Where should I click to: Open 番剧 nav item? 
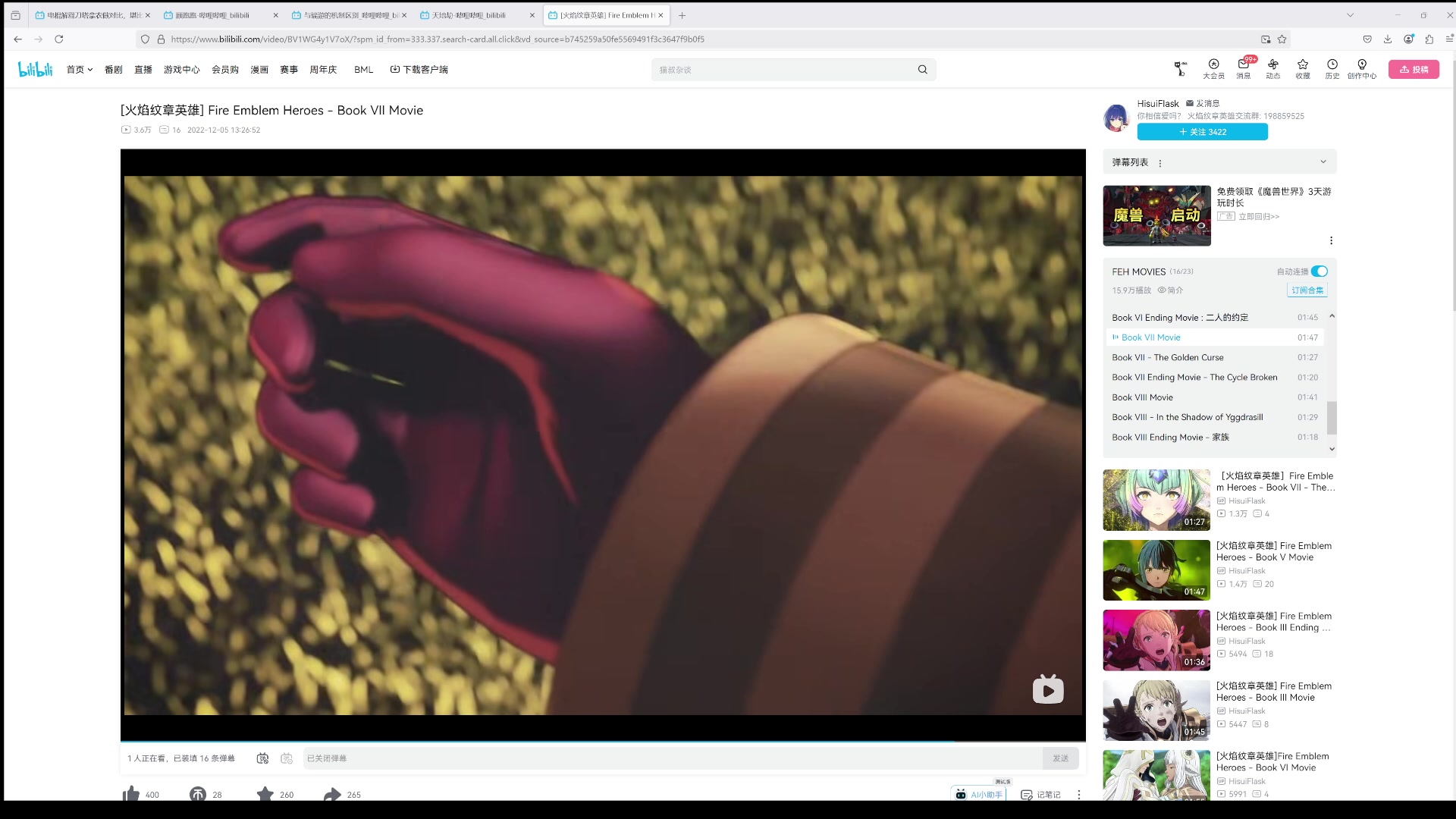coord(113,70)
